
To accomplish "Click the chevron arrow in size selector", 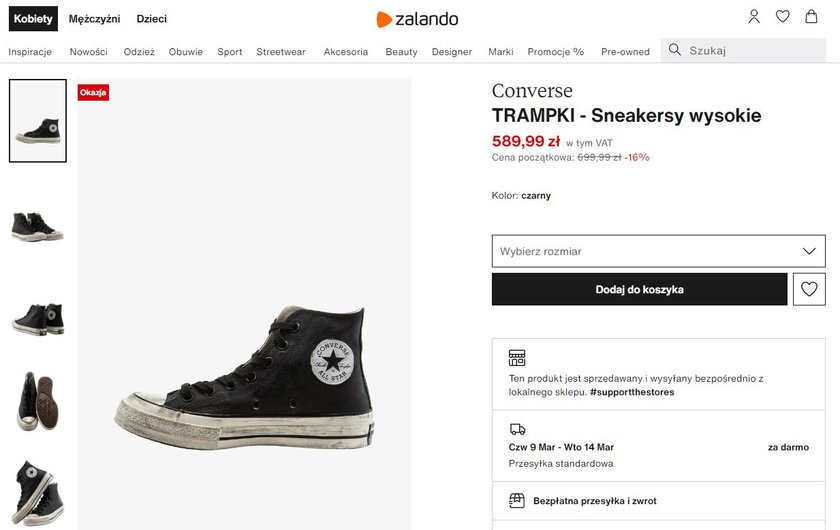I will click(809, 251).
